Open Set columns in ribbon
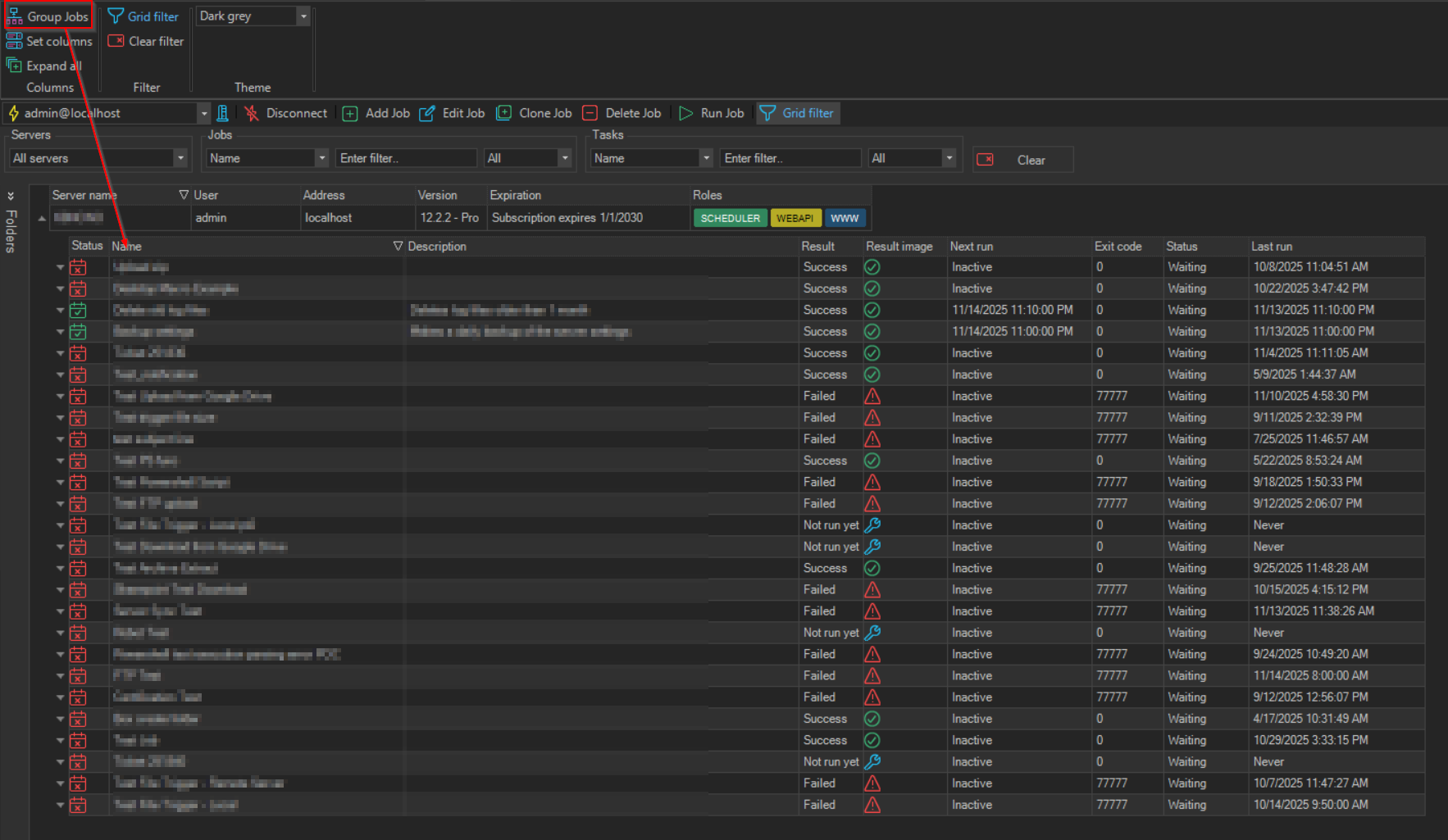Image resolution: width=1448 pixels, height=840 pixels. (x=49, y=41)
